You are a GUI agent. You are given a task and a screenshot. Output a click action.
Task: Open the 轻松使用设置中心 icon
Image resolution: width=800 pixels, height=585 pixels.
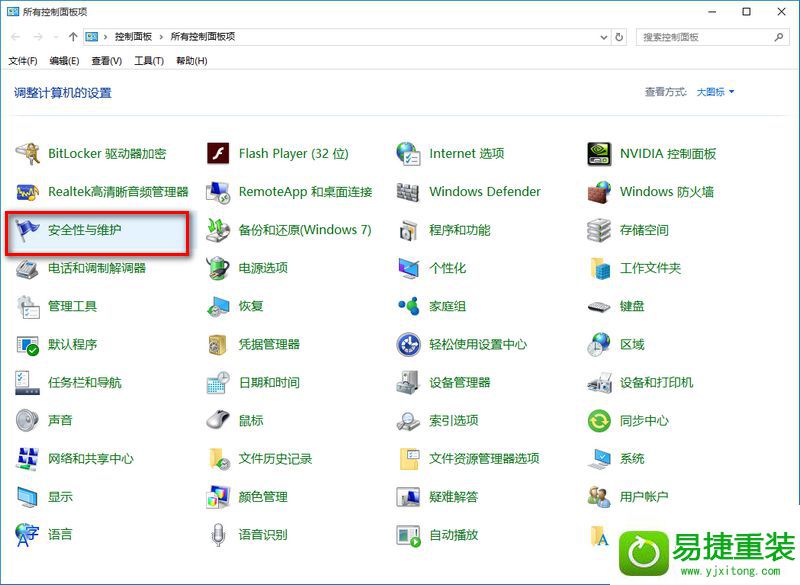(x=408, y=345)
